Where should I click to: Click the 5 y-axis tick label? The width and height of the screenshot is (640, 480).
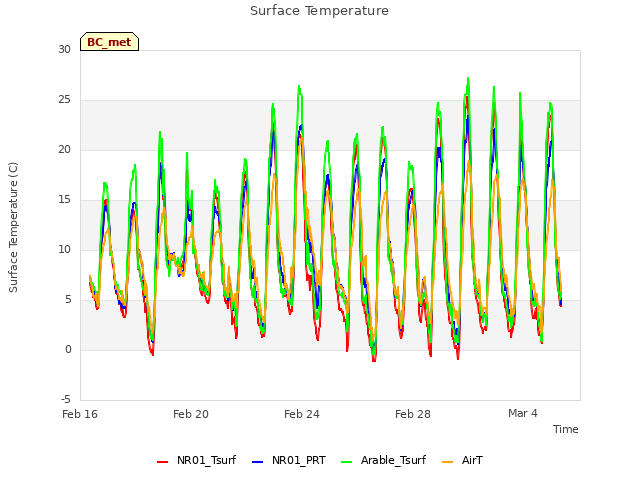point(68,300)
